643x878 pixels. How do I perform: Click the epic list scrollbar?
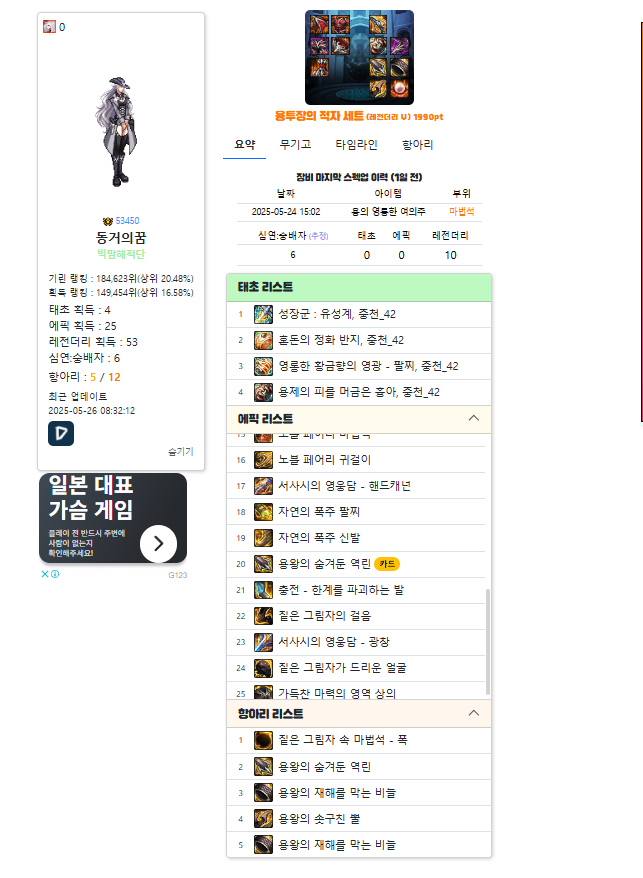click(x=488, y=641)
